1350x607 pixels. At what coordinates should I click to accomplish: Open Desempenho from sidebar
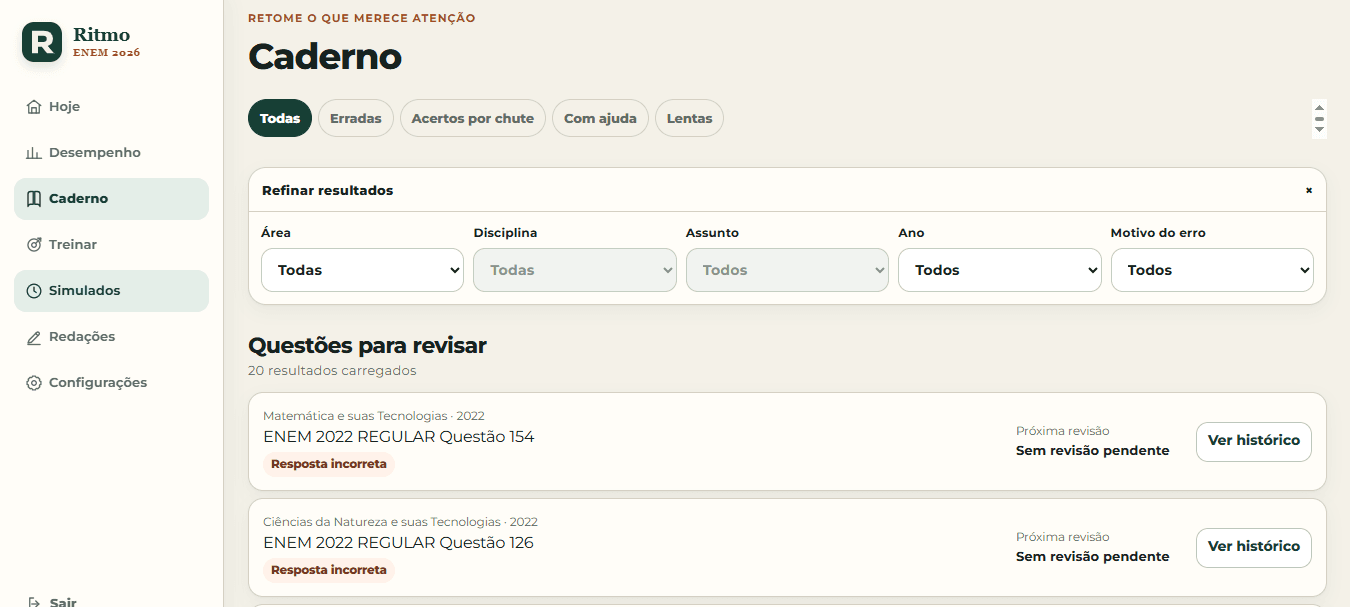(111, 153)
